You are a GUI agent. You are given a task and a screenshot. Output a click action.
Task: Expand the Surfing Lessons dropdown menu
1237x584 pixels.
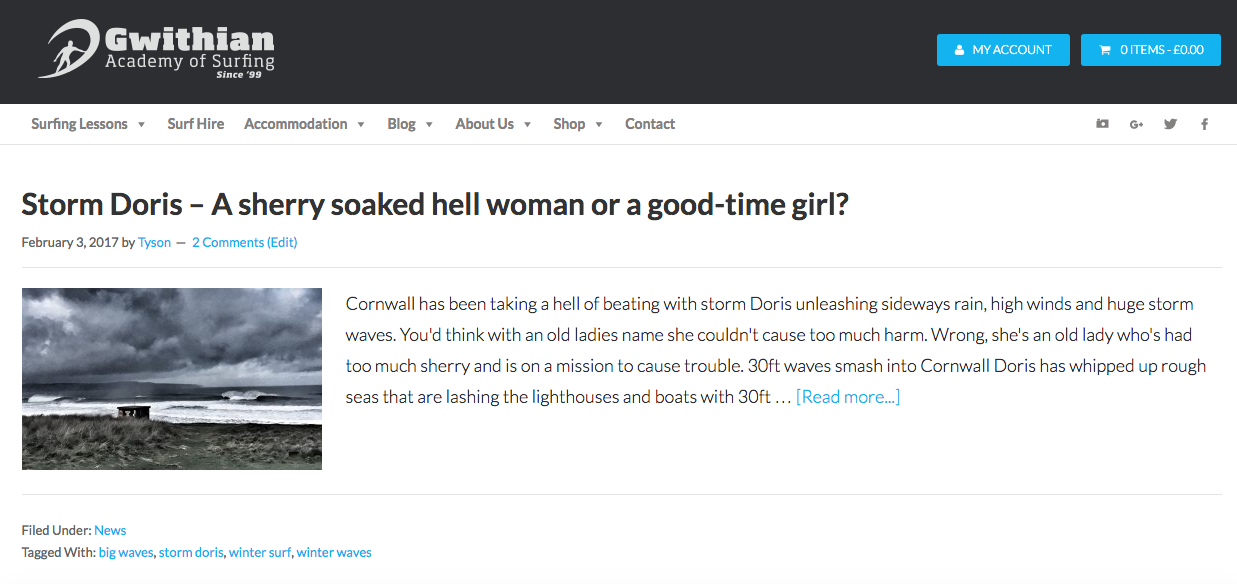[x=88, y=124]
